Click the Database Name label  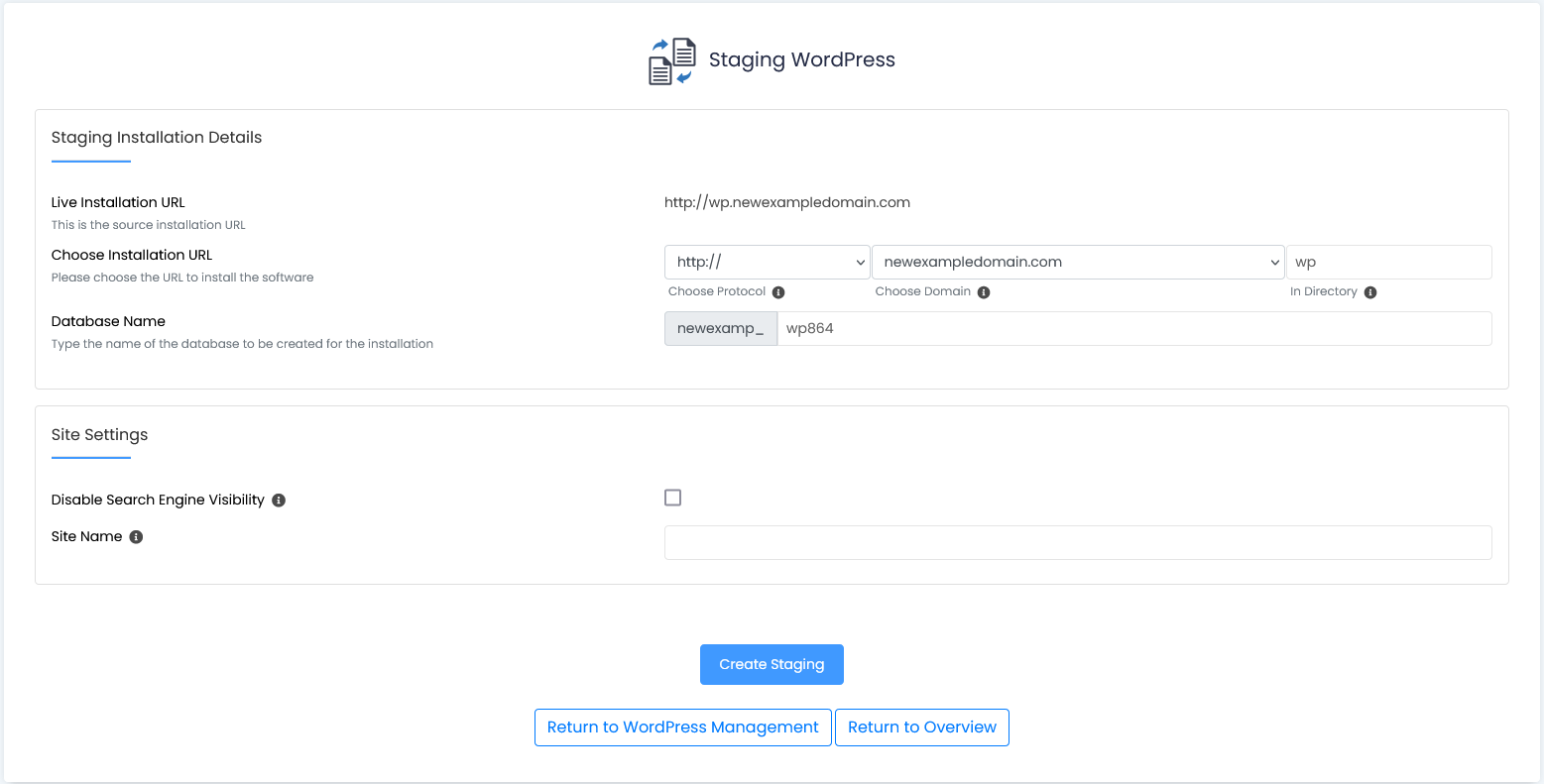coord(108,321)
